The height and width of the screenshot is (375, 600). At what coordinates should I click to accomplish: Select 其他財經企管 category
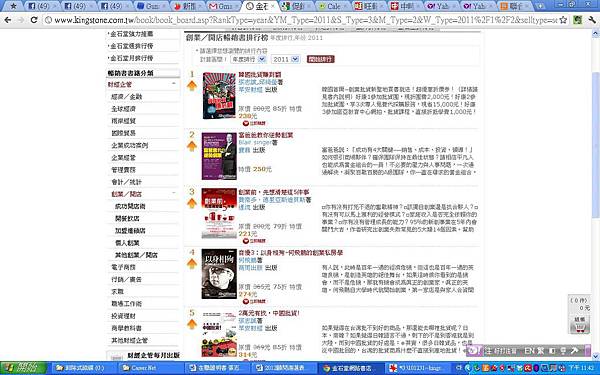[130, 341]
